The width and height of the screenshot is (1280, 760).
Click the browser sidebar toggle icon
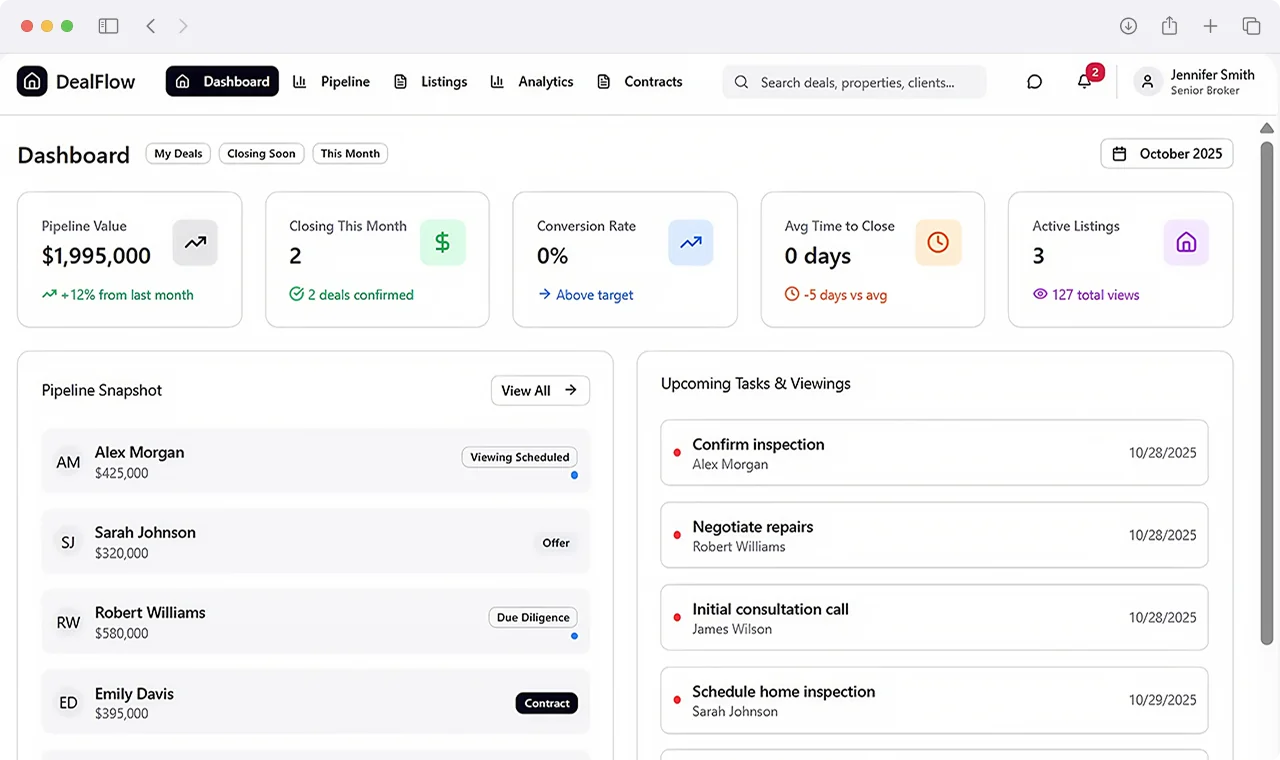108,26
